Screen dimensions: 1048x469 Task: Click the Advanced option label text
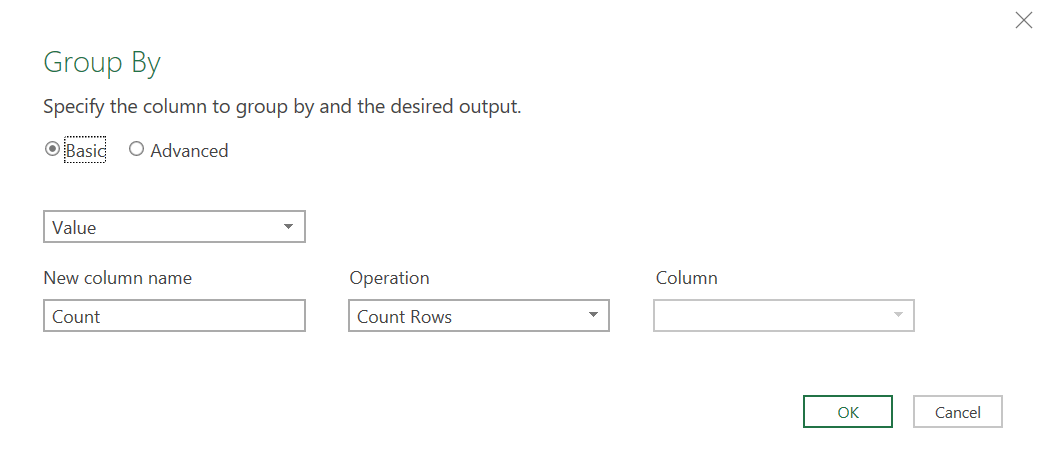pyautogui.click(x=189, y=151)
